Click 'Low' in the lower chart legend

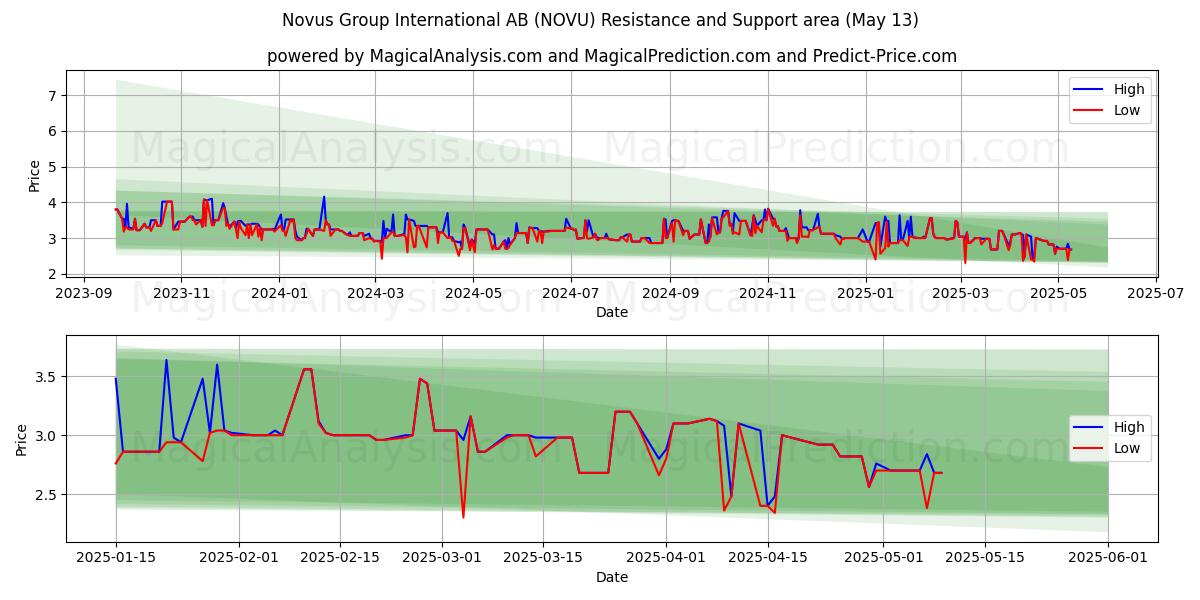click(x=1127, y=448)
